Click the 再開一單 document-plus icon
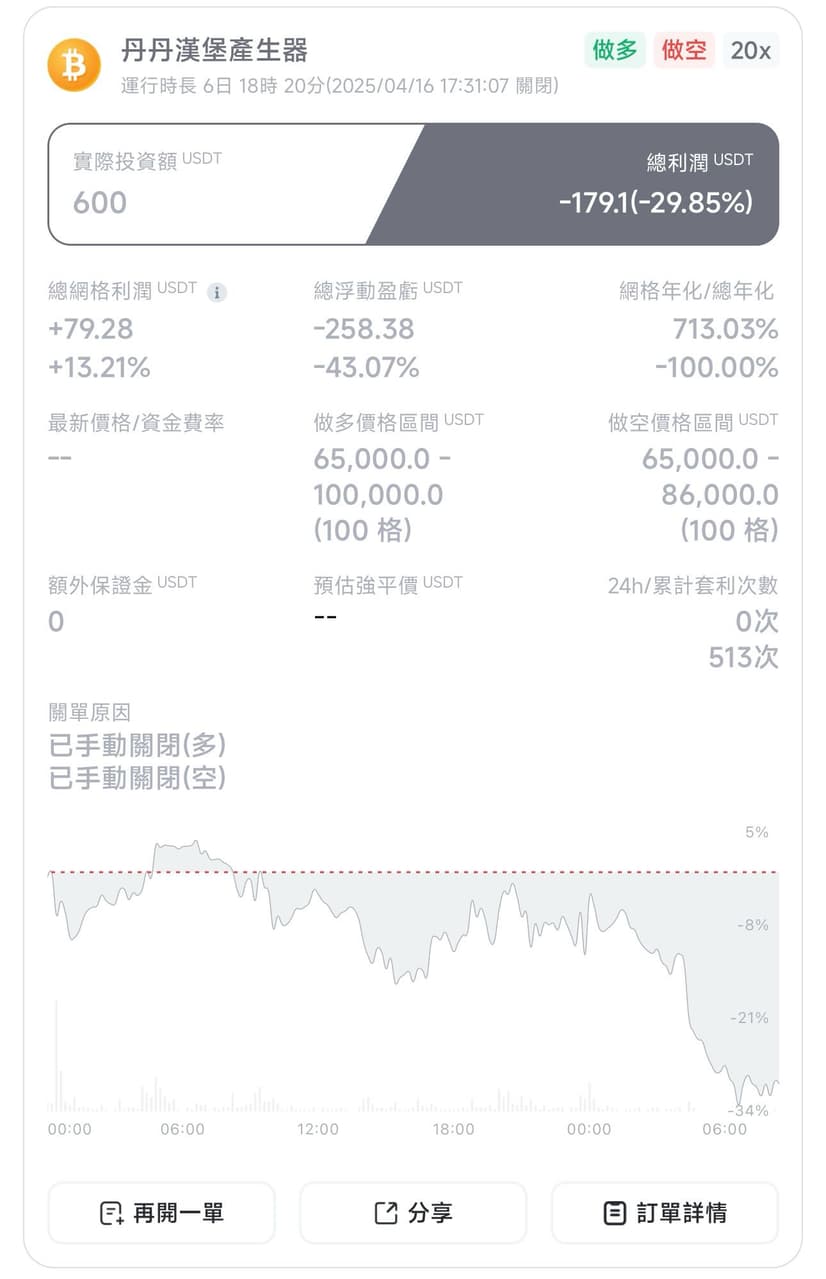Image resolution: width=826 pixels, height=1279 pixels. [112, 1213]
